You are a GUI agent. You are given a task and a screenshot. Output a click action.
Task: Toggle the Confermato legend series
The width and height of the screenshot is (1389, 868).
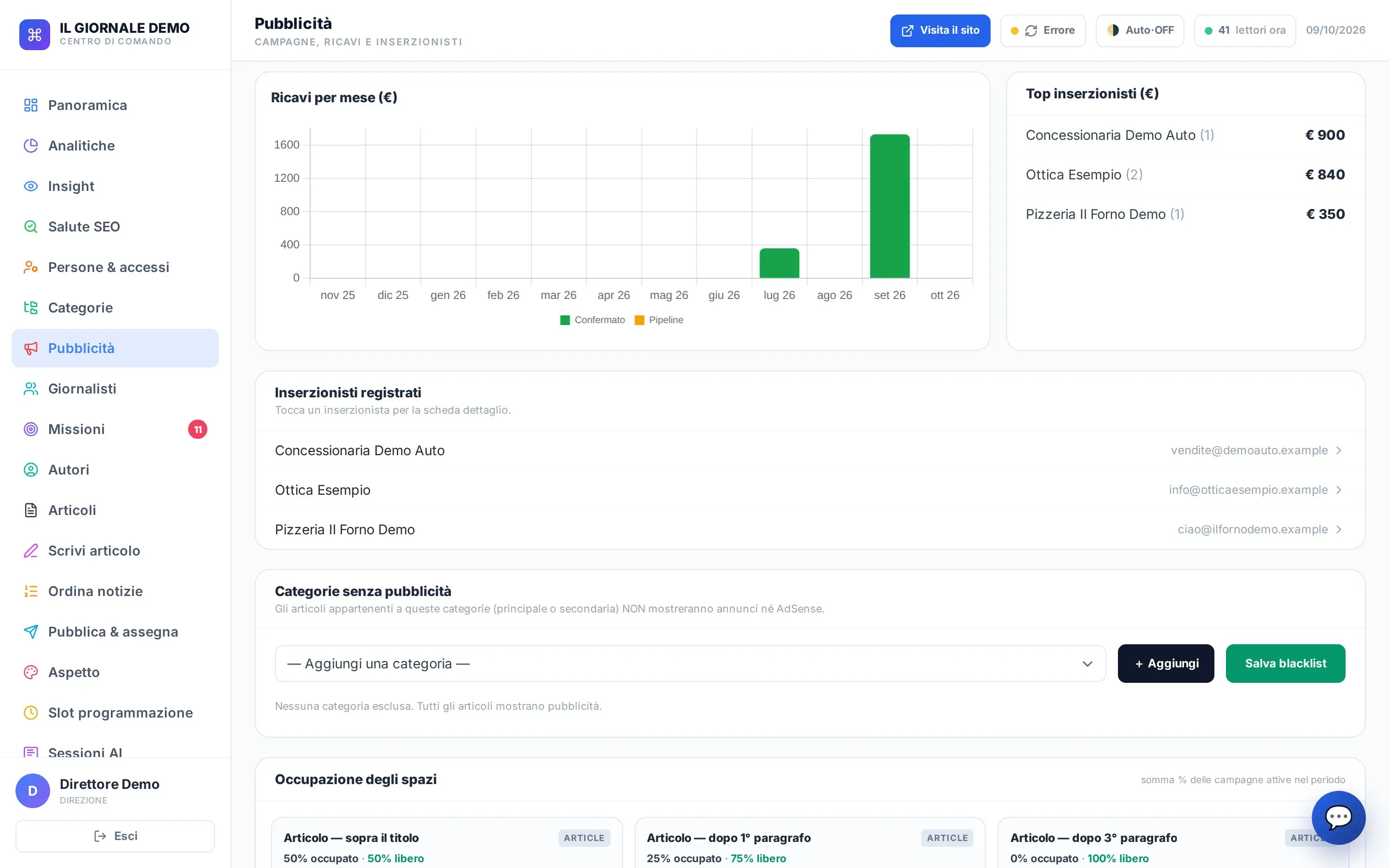click(592, 320)
